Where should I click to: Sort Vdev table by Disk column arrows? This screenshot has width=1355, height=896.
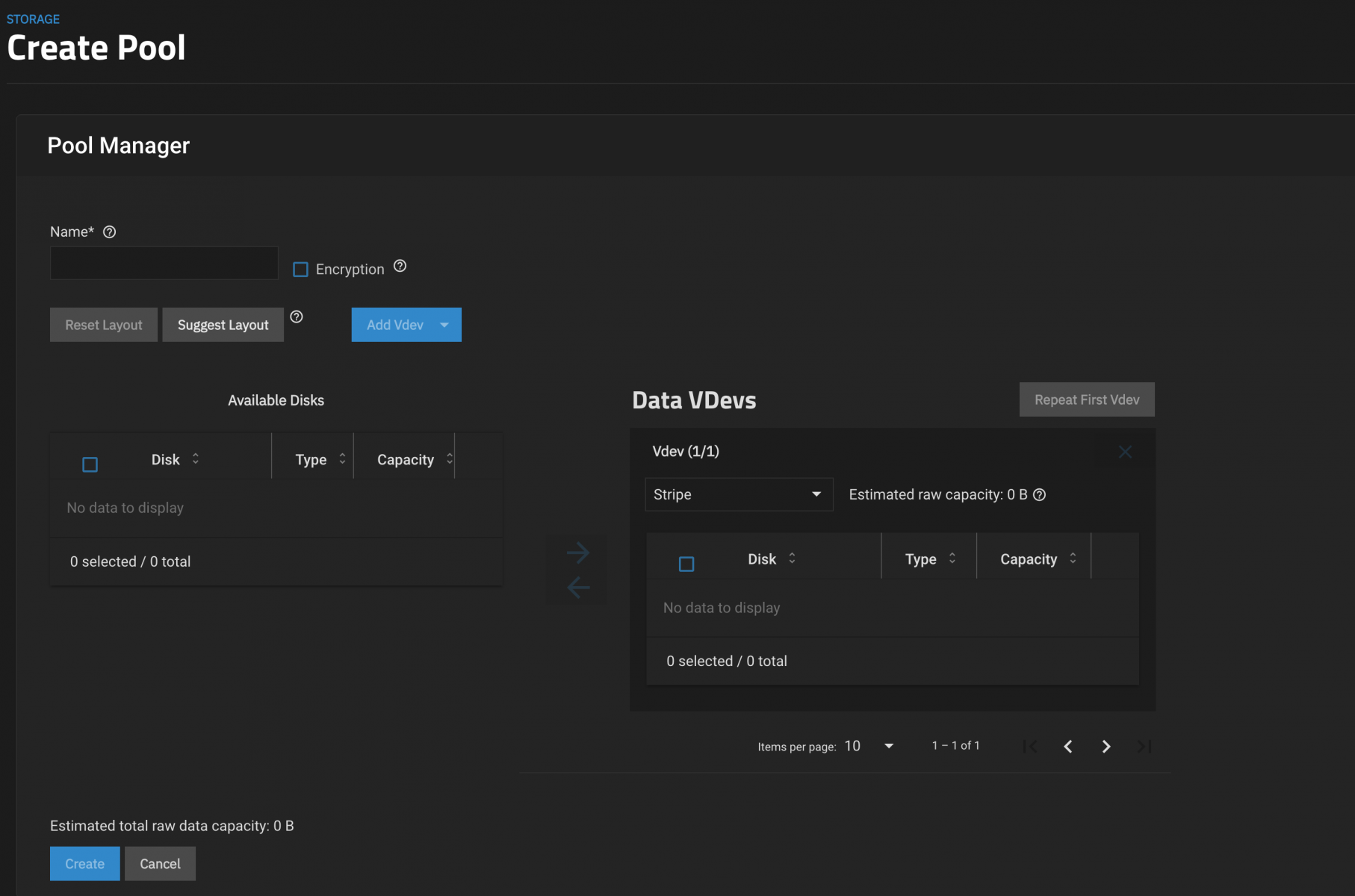pyautogui.click(x=792, y=558)
